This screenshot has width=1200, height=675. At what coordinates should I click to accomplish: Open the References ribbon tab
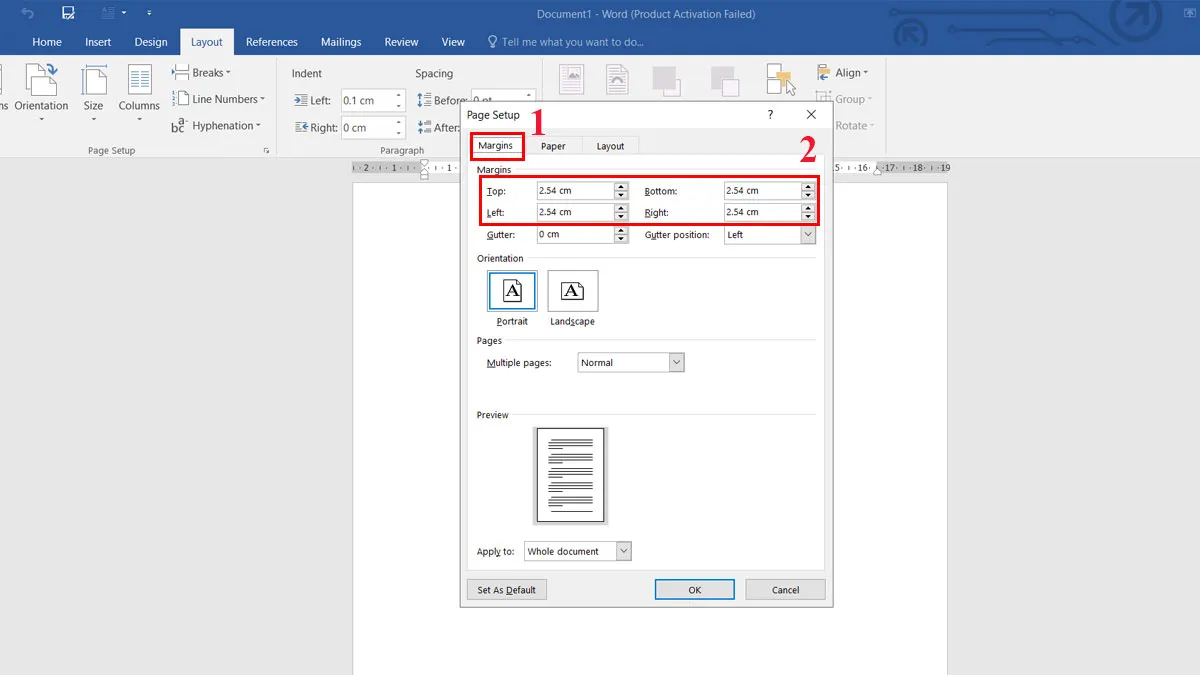coord(272,42)
